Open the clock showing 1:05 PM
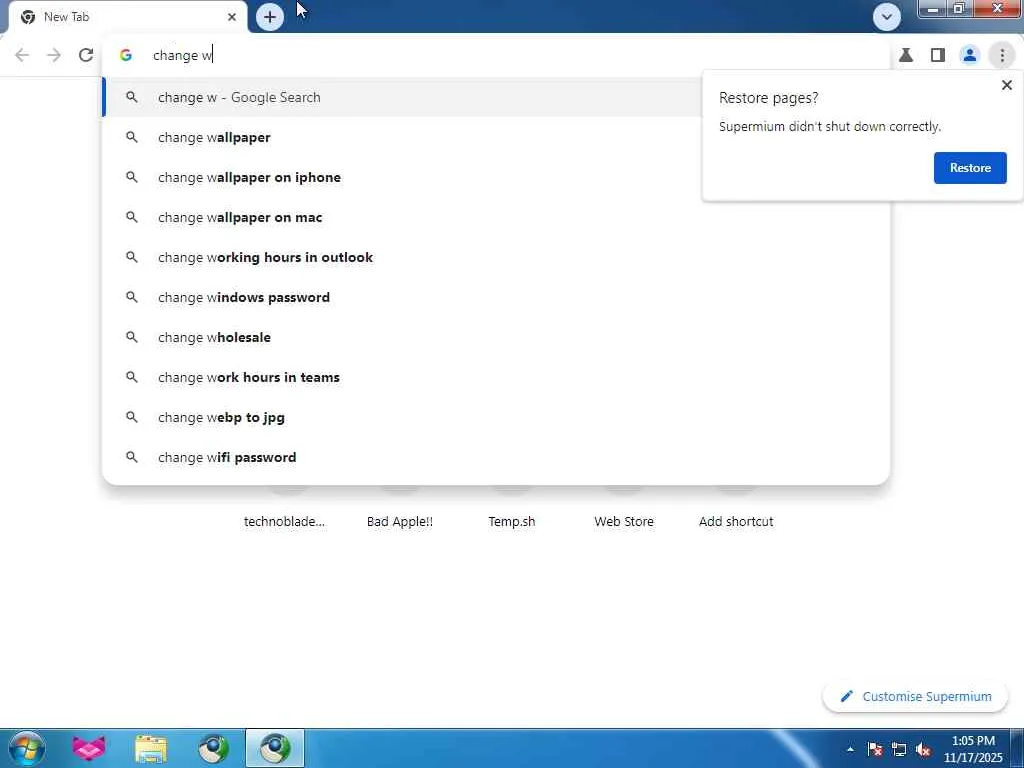 [x=972, y=749]
